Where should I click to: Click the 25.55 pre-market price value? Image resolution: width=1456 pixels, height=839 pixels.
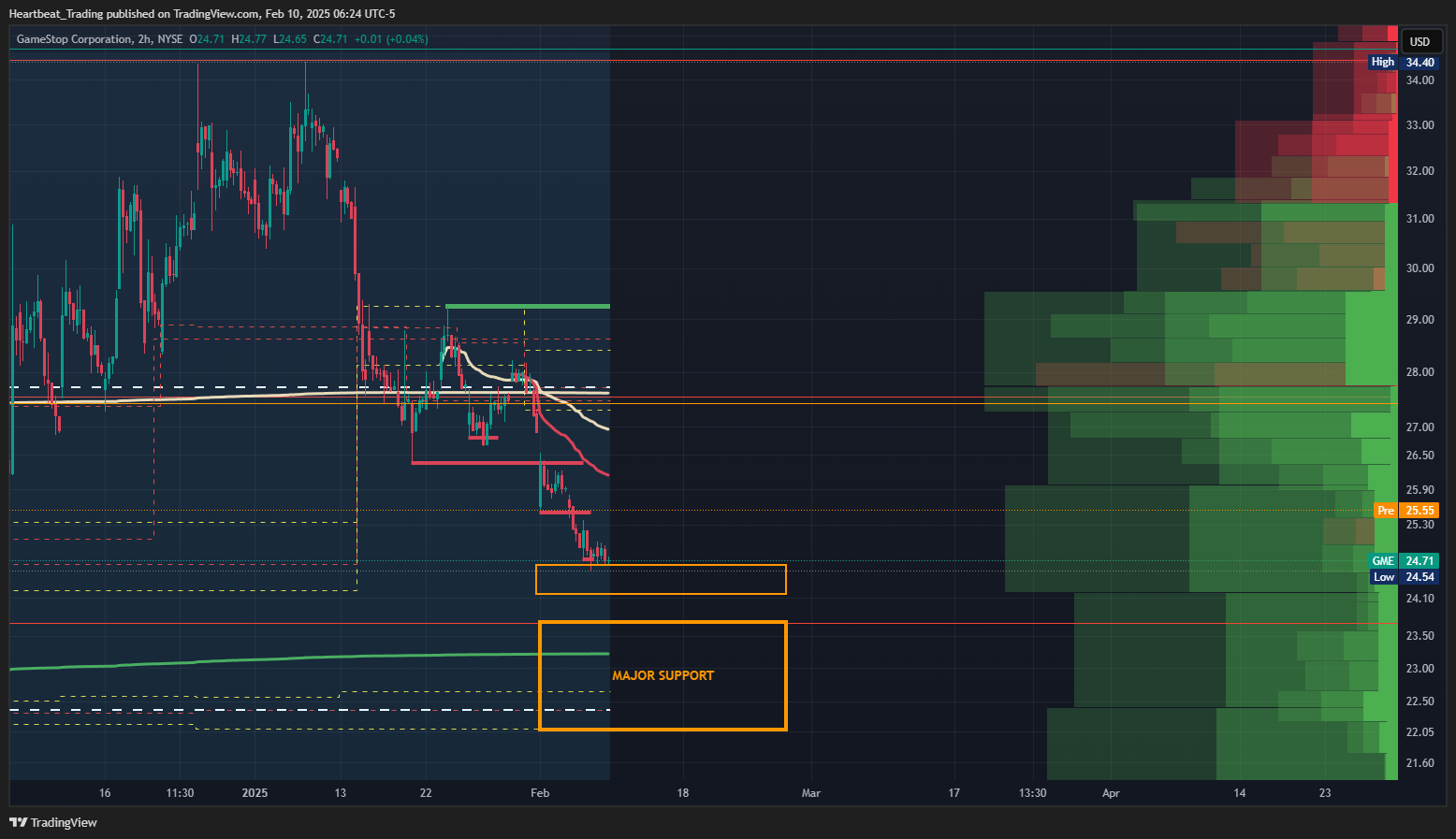point(1420,511)
